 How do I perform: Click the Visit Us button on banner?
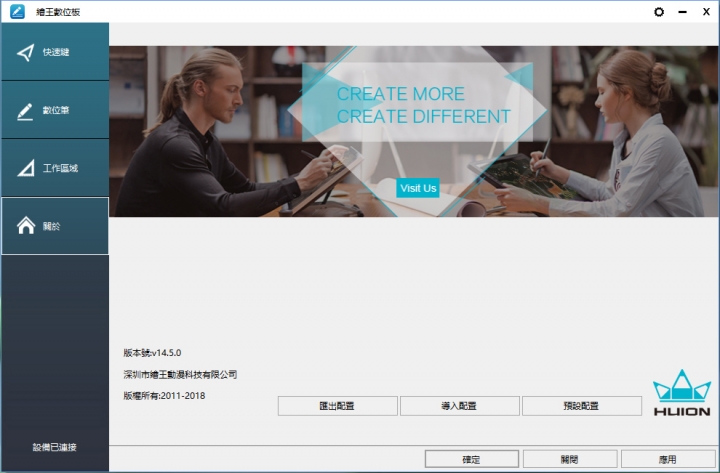click(418, 188)
